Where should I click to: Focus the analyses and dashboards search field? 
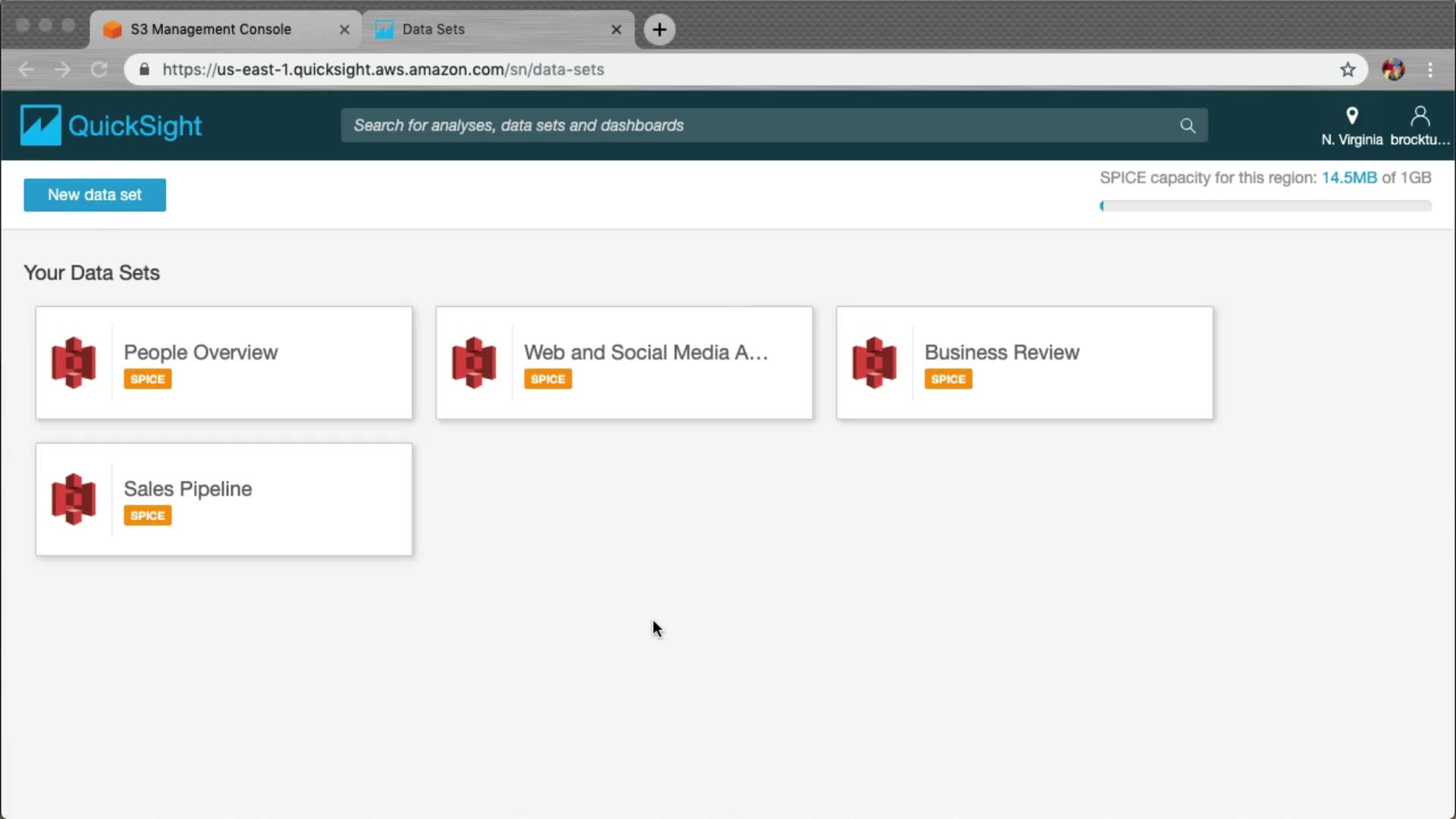tap(758, 126)
